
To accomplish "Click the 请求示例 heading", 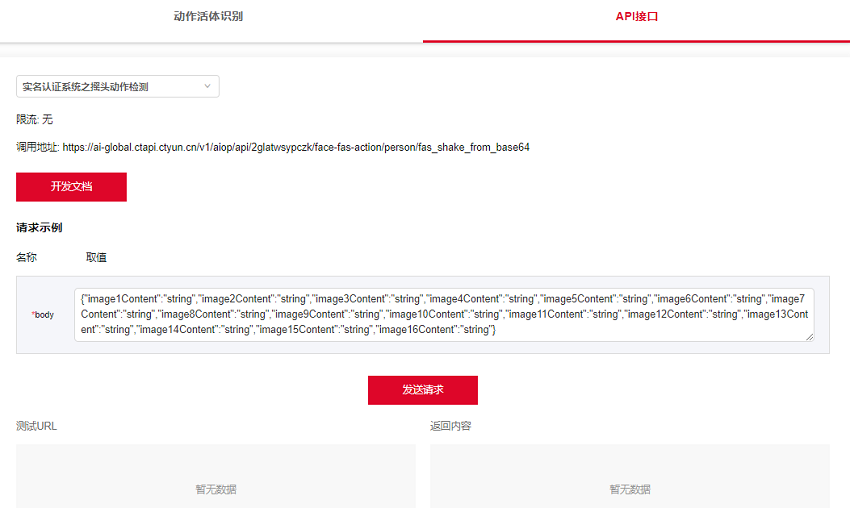I will click(39, 228).
